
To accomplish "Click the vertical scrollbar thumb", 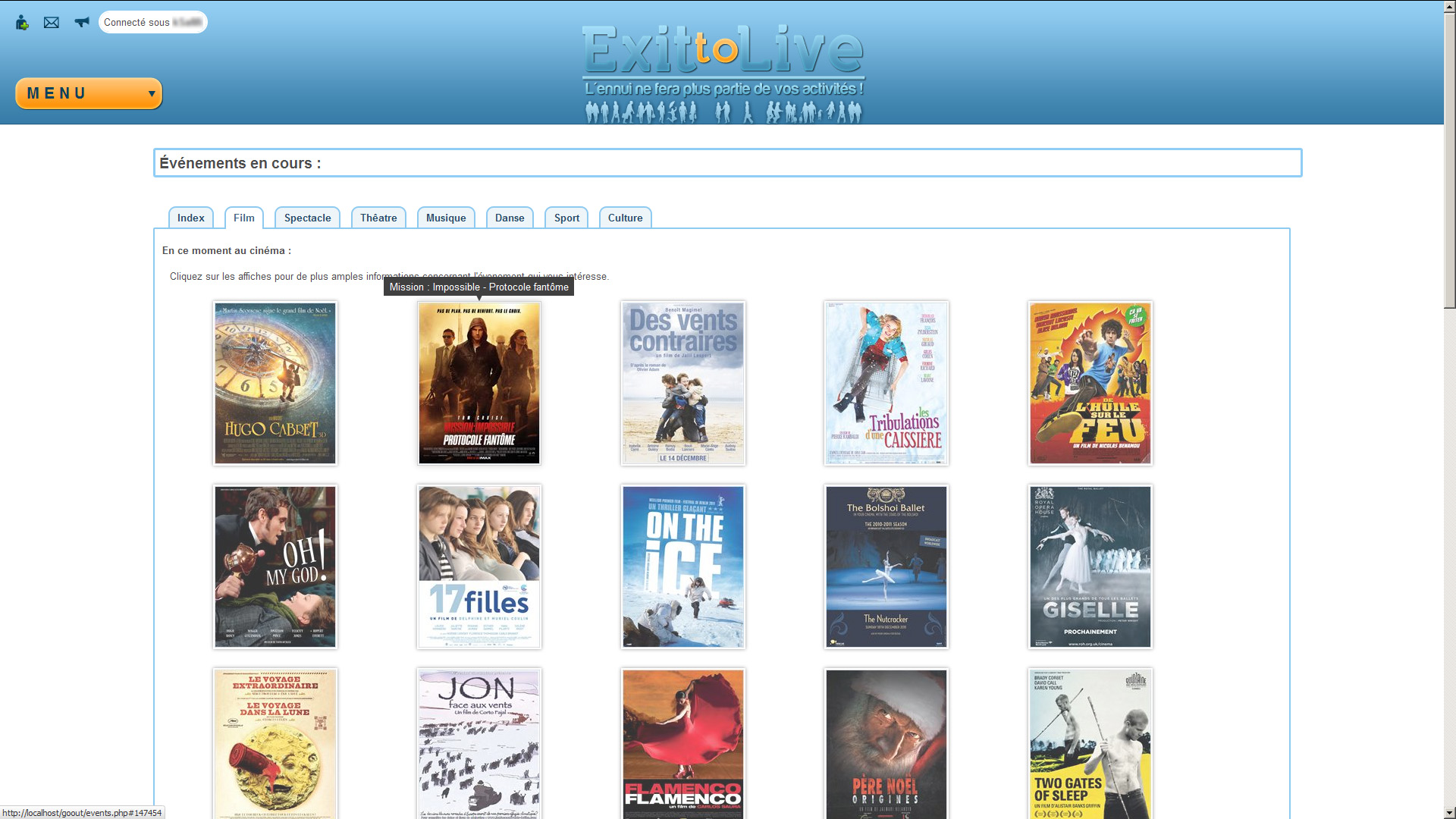I will pyautogui.click(x=1449, y=161).
